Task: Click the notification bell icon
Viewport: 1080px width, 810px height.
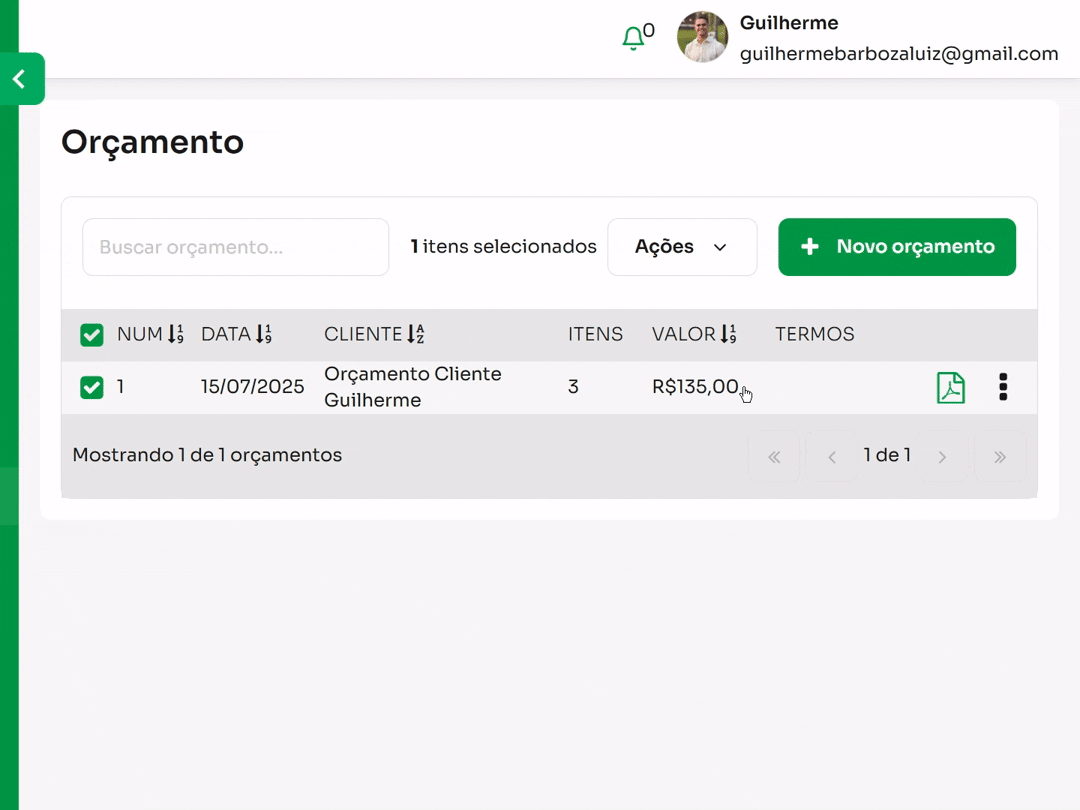Action: pyautogui.click(x=633, y=39)
